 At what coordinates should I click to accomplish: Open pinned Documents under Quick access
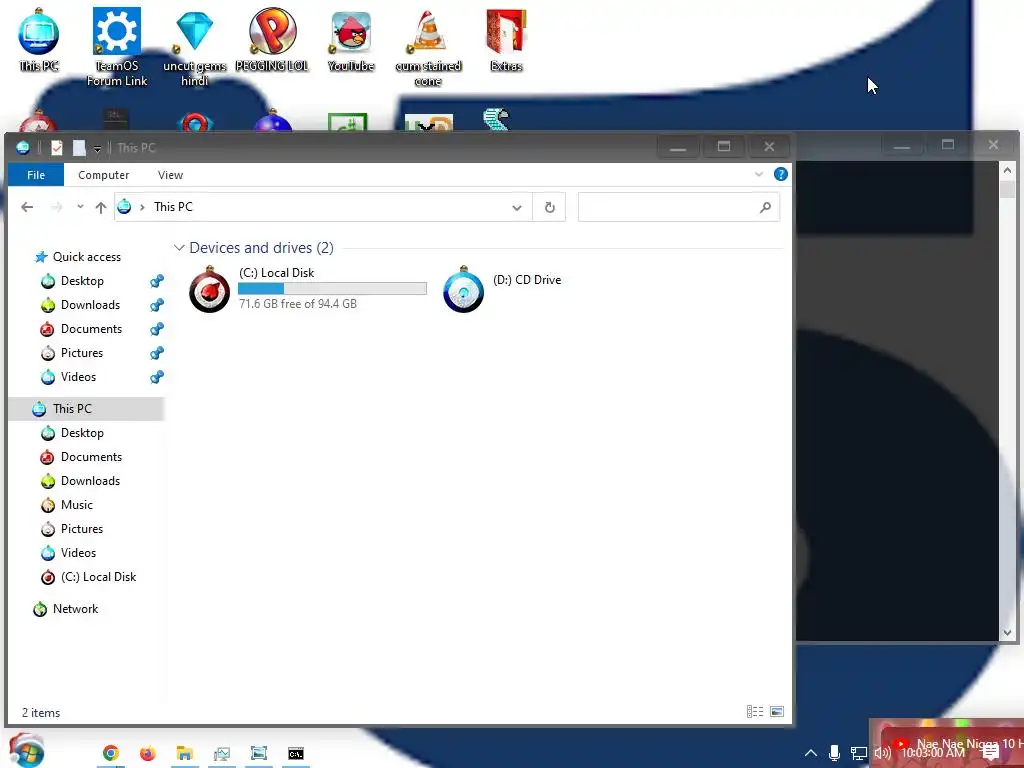pos(91,328)
